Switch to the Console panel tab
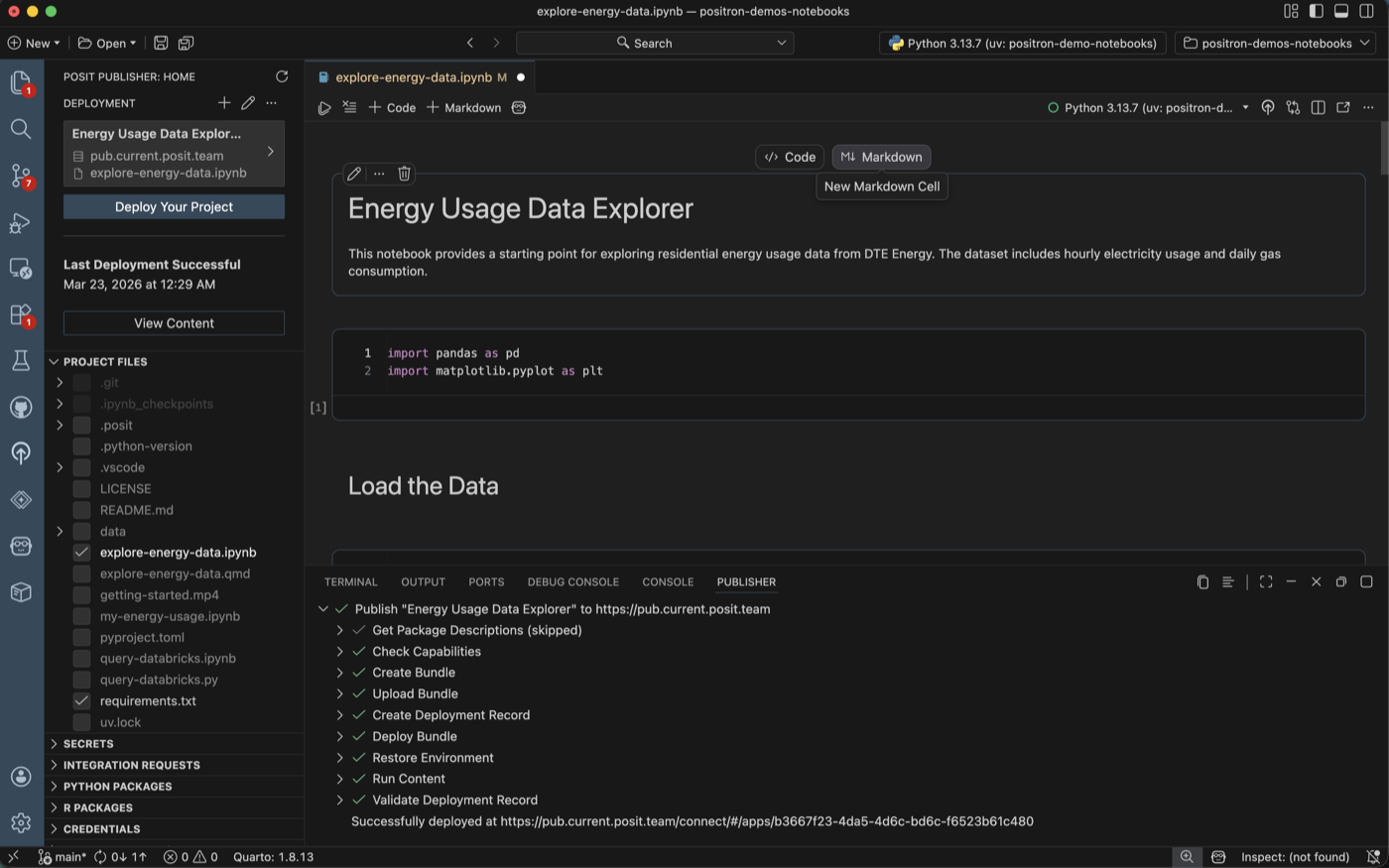This screenshot has width=1389, height=868. 668,582
